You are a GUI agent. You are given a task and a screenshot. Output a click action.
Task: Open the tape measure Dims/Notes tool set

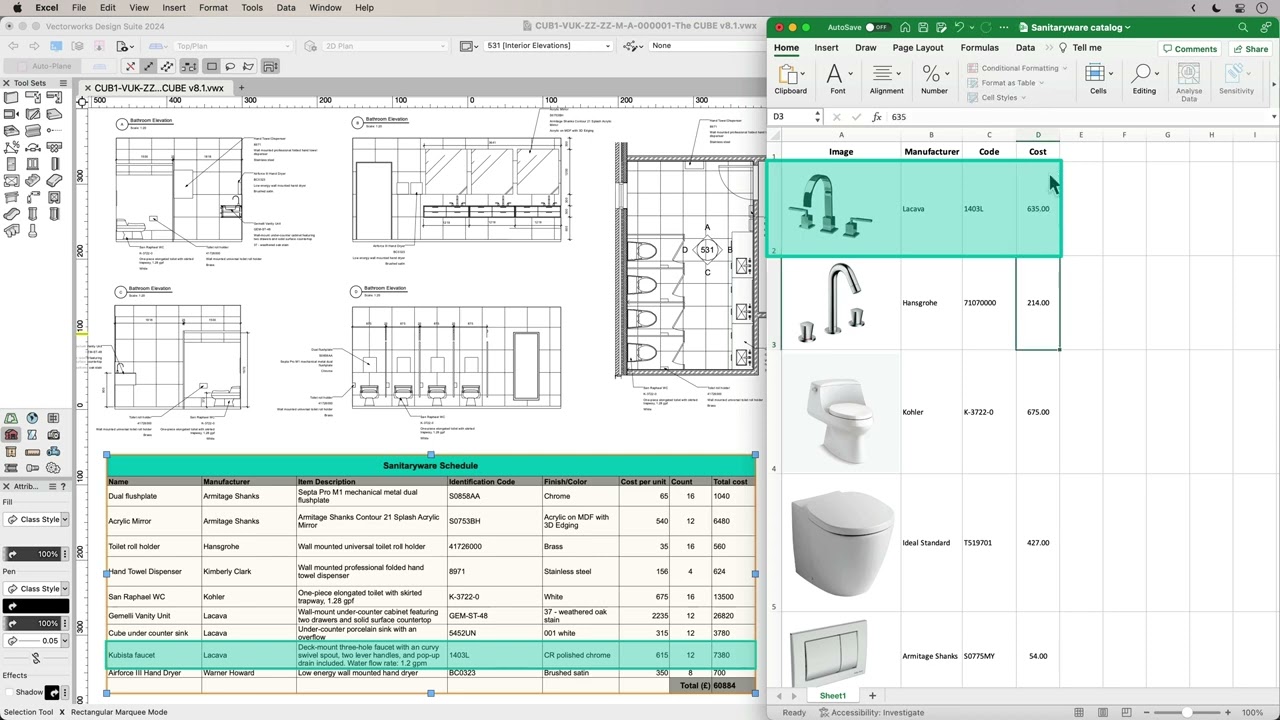coord(33,452)
